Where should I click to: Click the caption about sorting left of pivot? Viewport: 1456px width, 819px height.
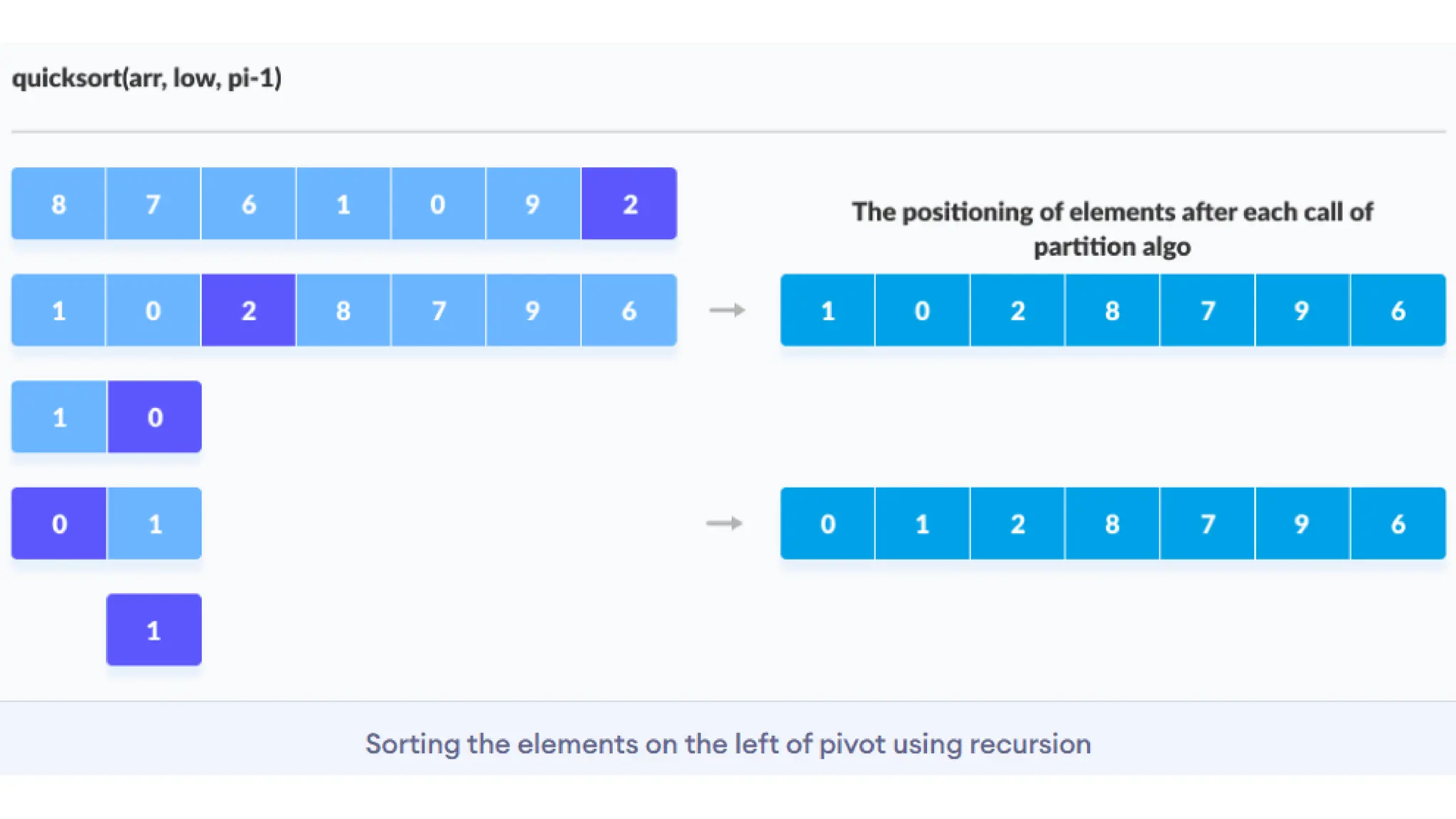(x=728, y=744)
